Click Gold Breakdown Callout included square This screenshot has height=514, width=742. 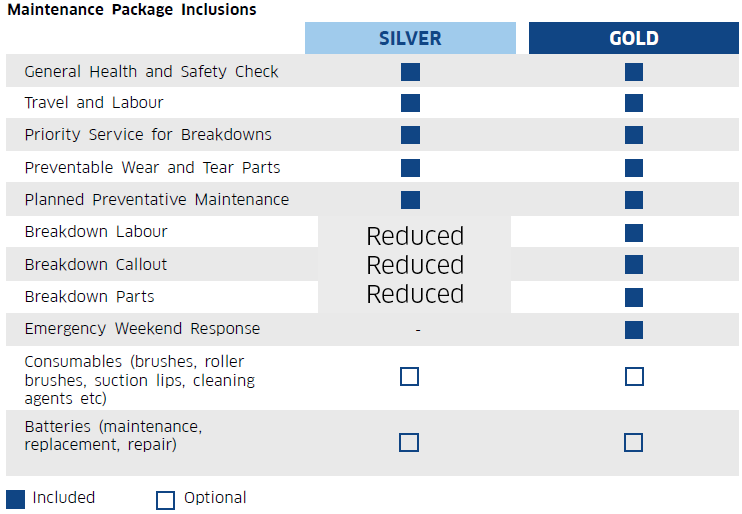tap(634, 265)
